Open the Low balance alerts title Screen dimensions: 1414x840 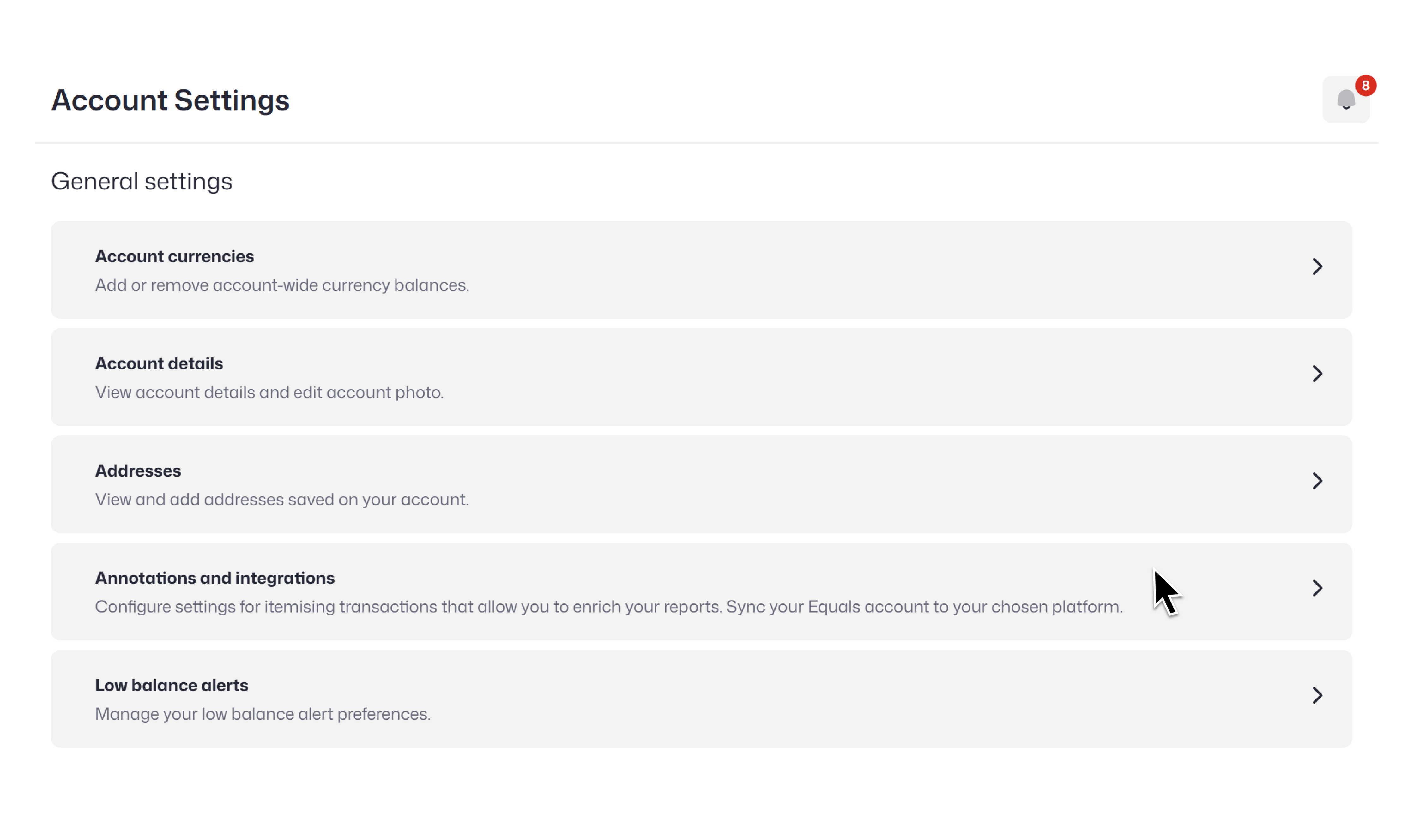click(x=172, y=686)
